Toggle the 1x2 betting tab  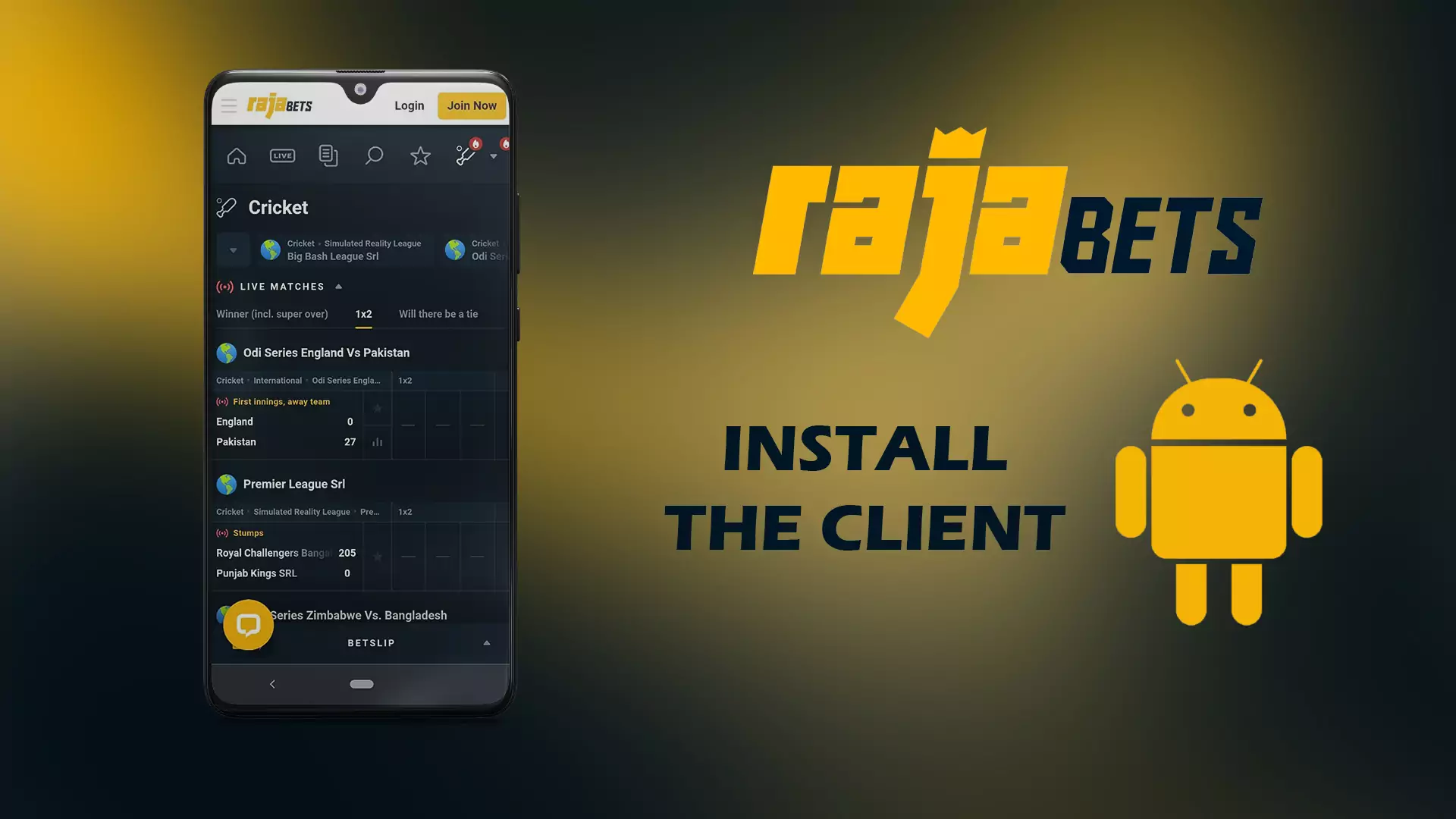point(363,314)
